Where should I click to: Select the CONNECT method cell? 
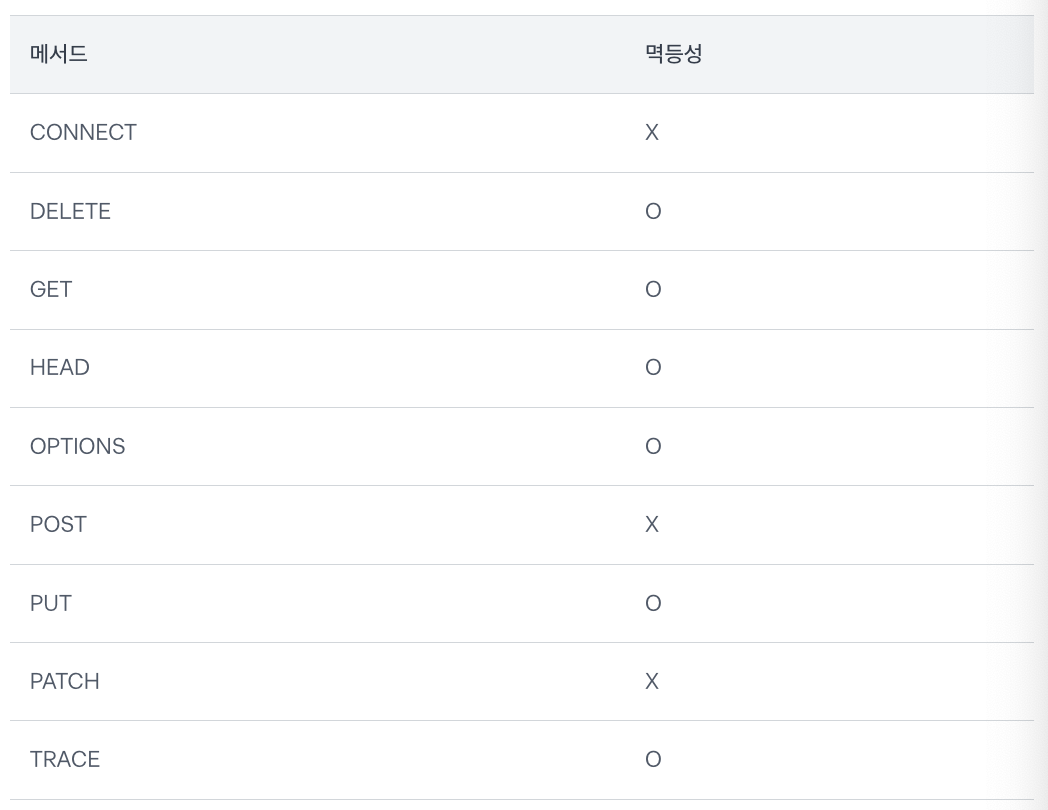point(83,132)
